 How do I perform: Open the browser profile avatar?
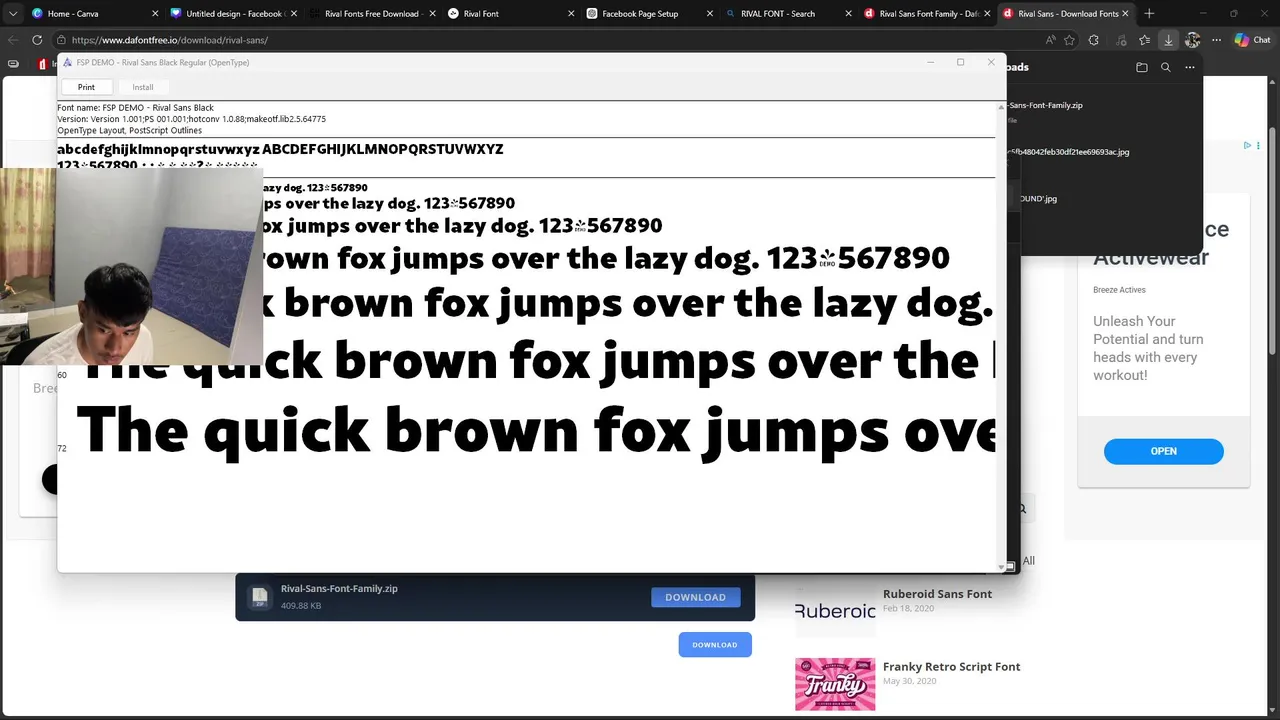pyautogui.click(x=1192, y=40)
